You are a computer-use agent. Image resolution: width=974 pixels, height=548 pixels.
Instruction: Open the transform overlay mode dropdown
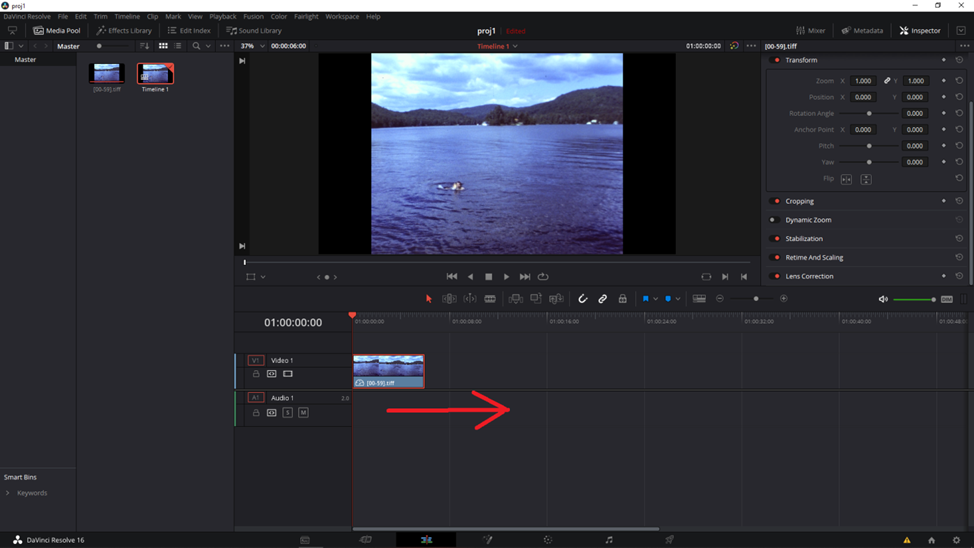(x=263, y=277)
